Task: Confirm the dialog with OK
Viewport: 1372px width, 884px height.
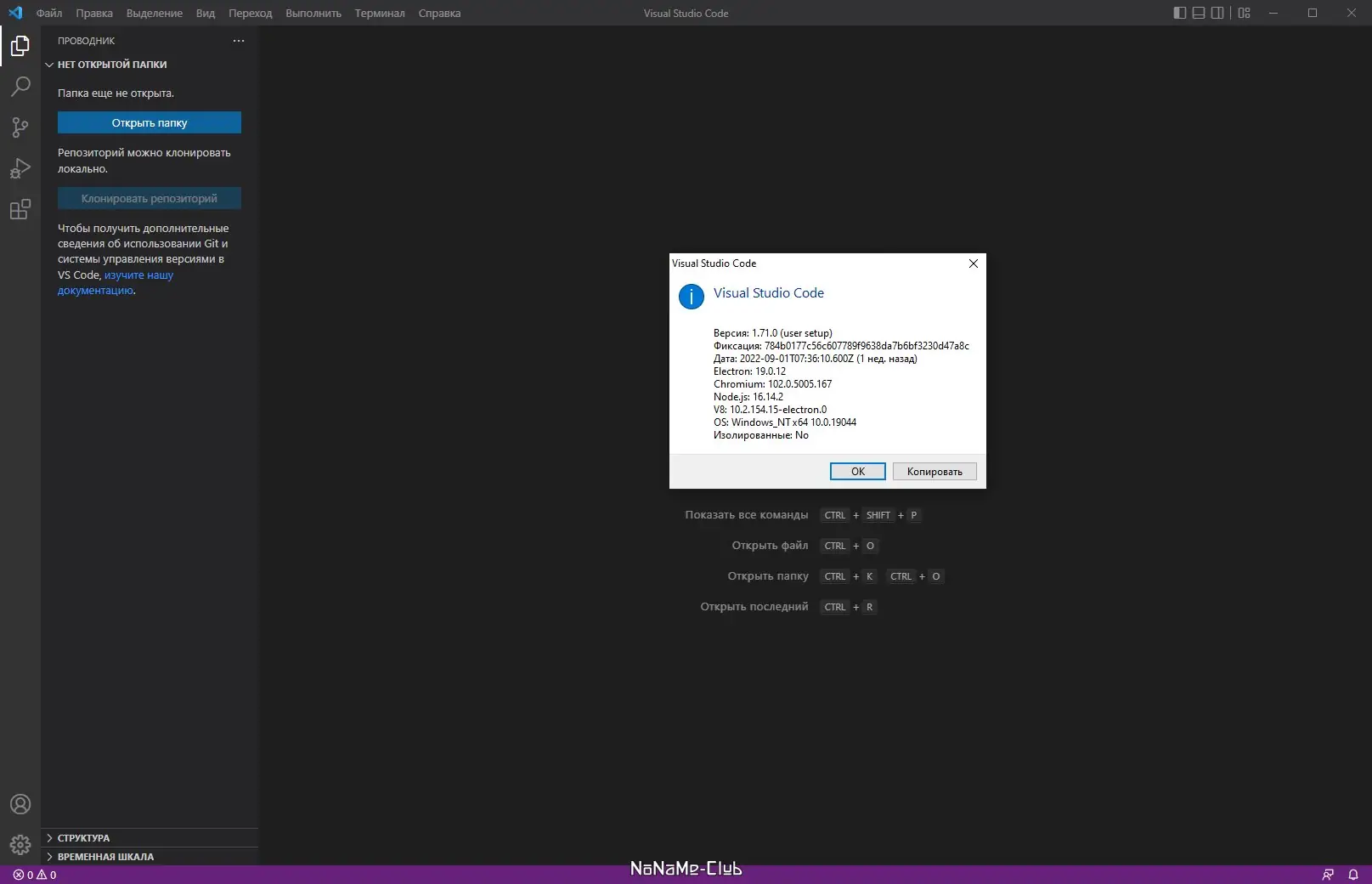Action: (x=858, y=472)
